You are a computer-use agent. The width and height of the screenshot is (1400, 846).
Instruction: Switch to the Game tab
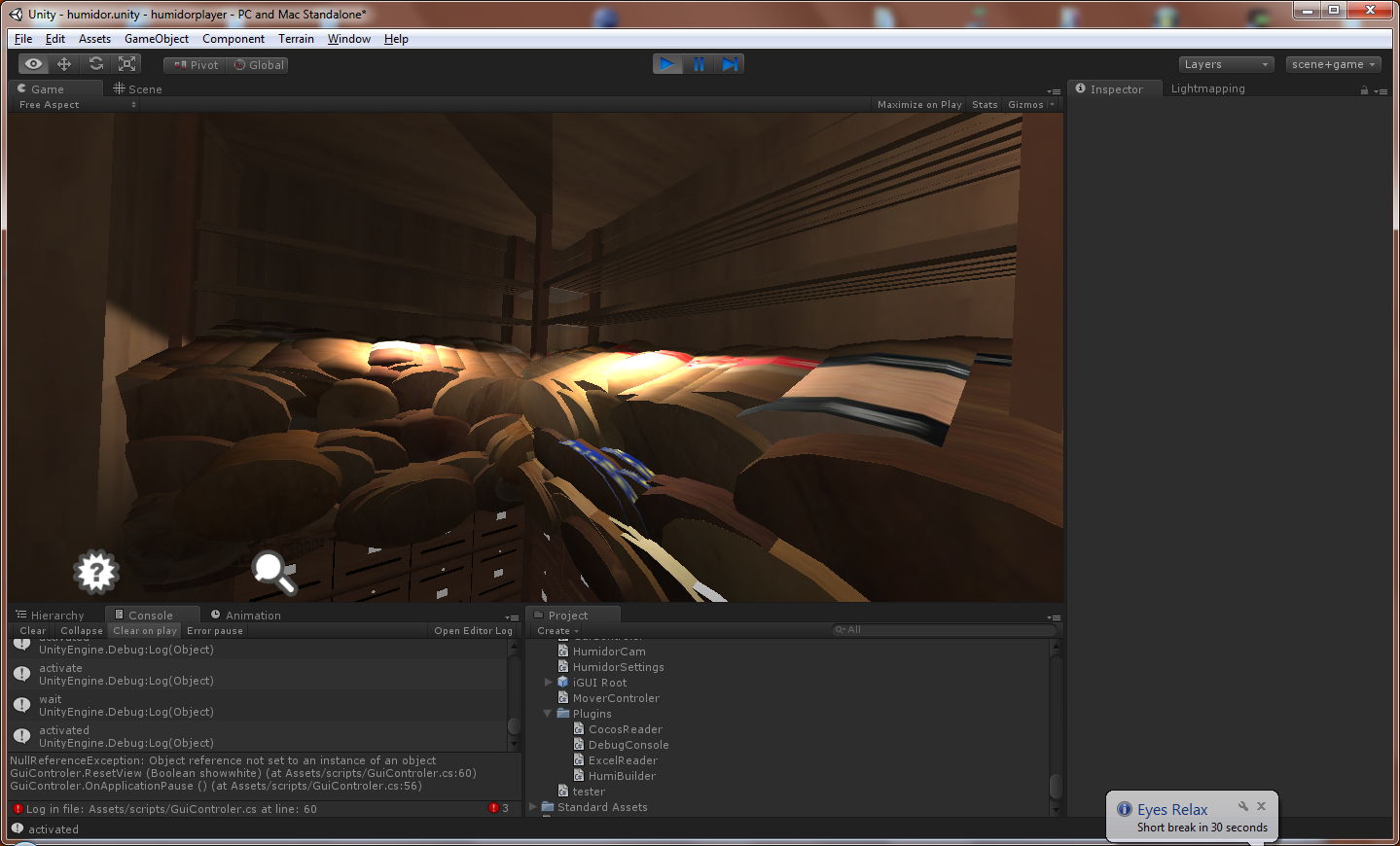coord(55,88)
